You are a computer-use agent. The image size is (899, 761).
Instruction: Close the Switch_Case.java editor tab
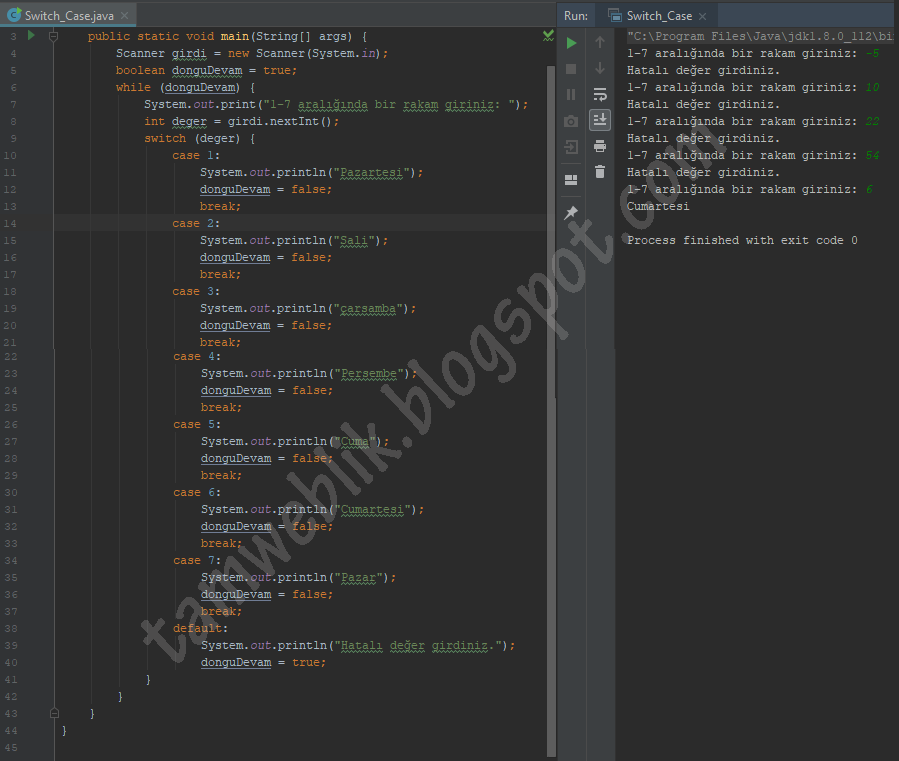pos(124,15)
